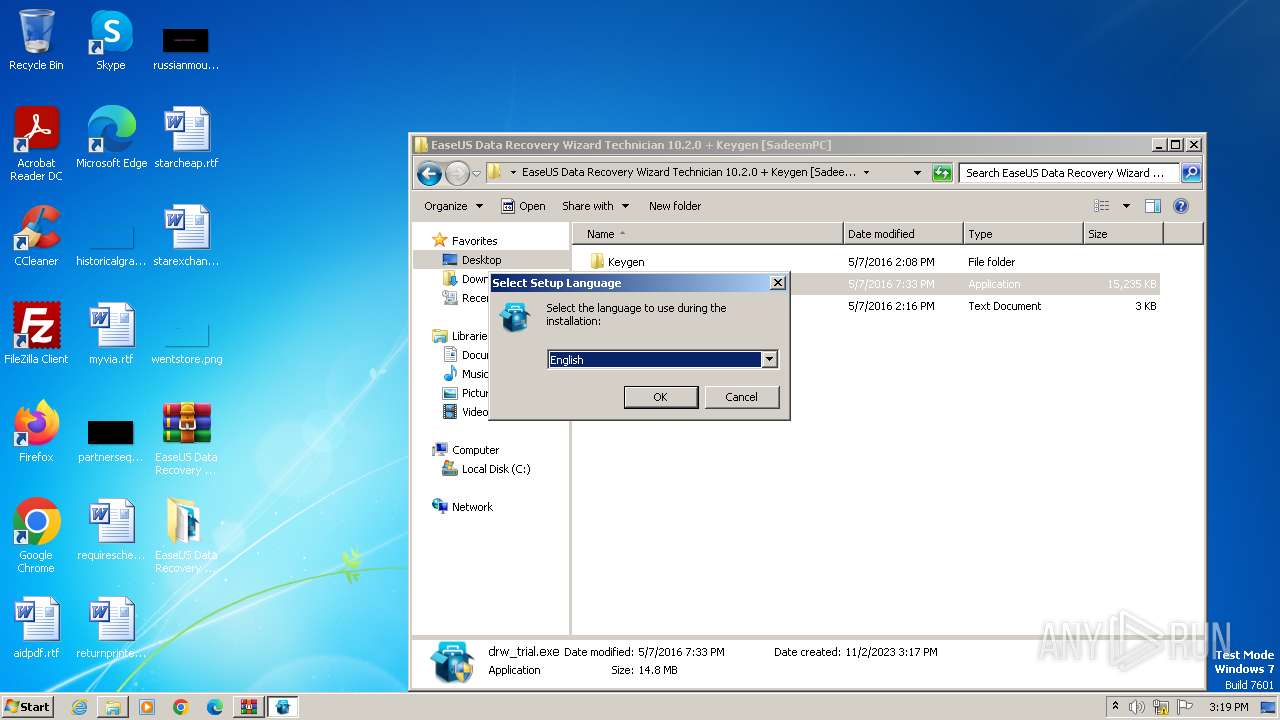
Task: Open the change view options arrow
Action: tap(1126, 206)
